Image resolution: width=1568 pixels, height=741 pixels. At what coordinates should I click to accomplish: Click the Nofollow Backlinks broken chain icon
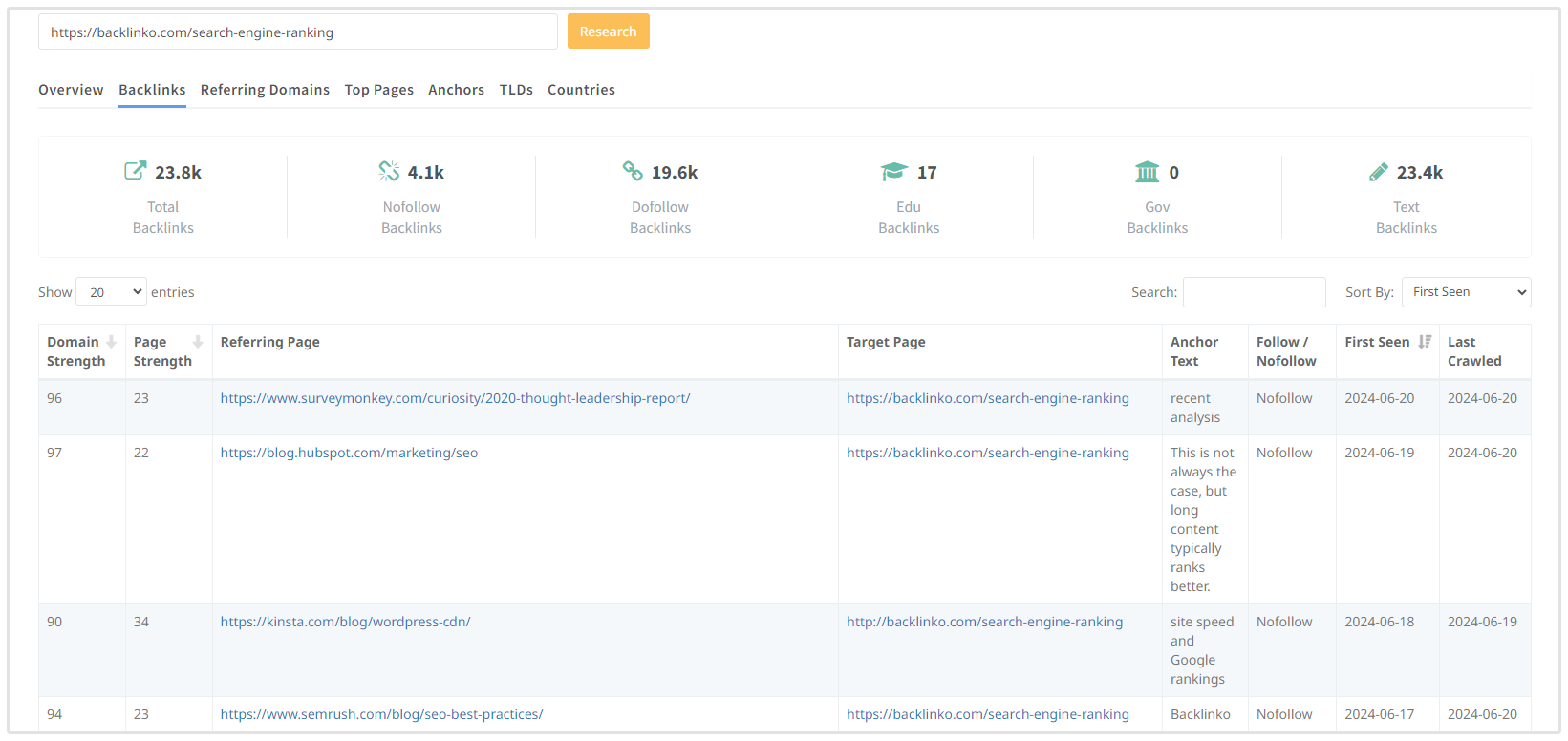[x=389, y=171]
